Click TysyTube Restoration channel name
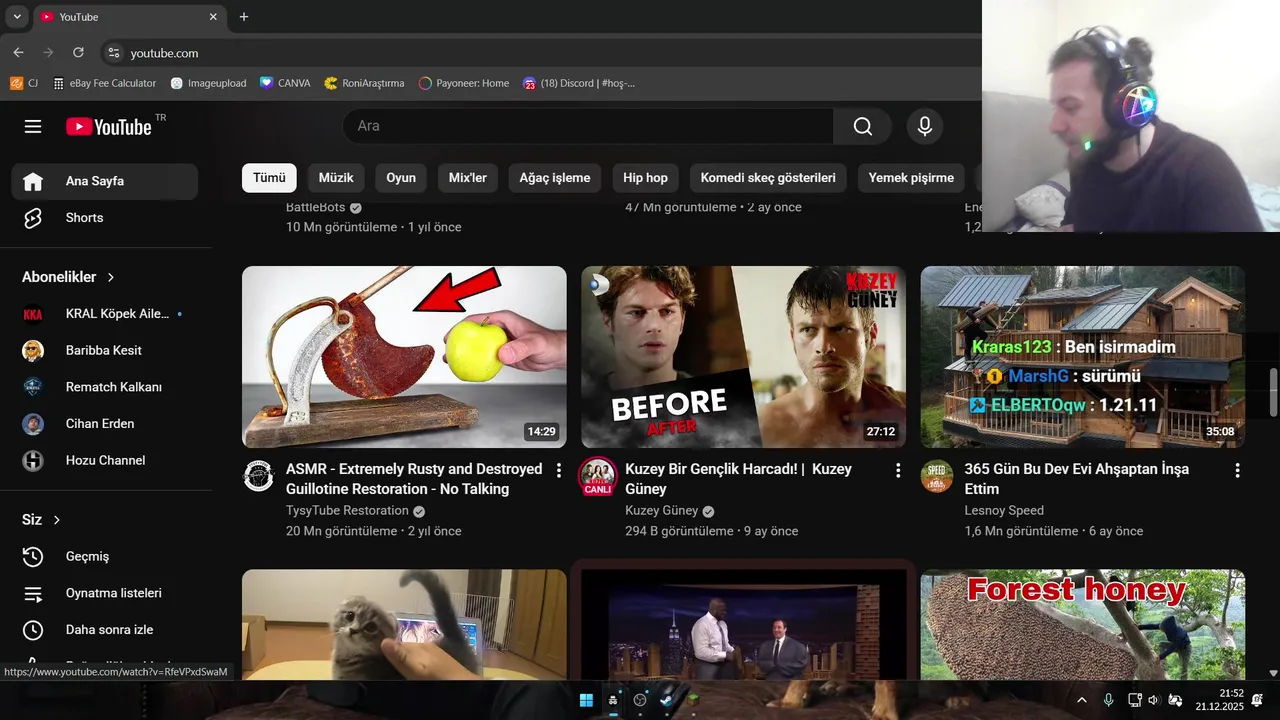This screenshot has width=1280, height=720. click(x=347, y=511)
